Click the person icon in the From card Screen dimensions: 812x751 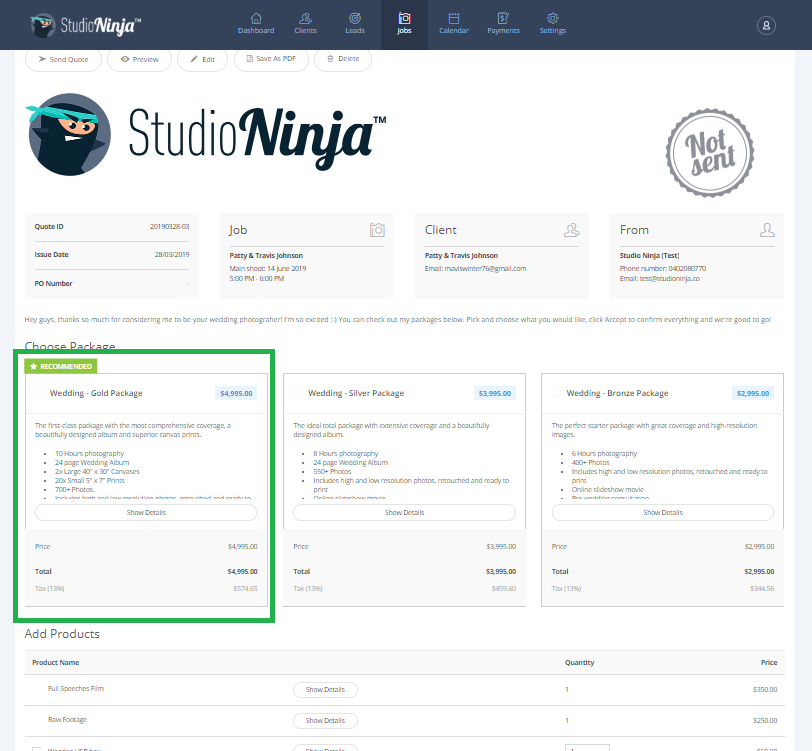coord(767,230)
